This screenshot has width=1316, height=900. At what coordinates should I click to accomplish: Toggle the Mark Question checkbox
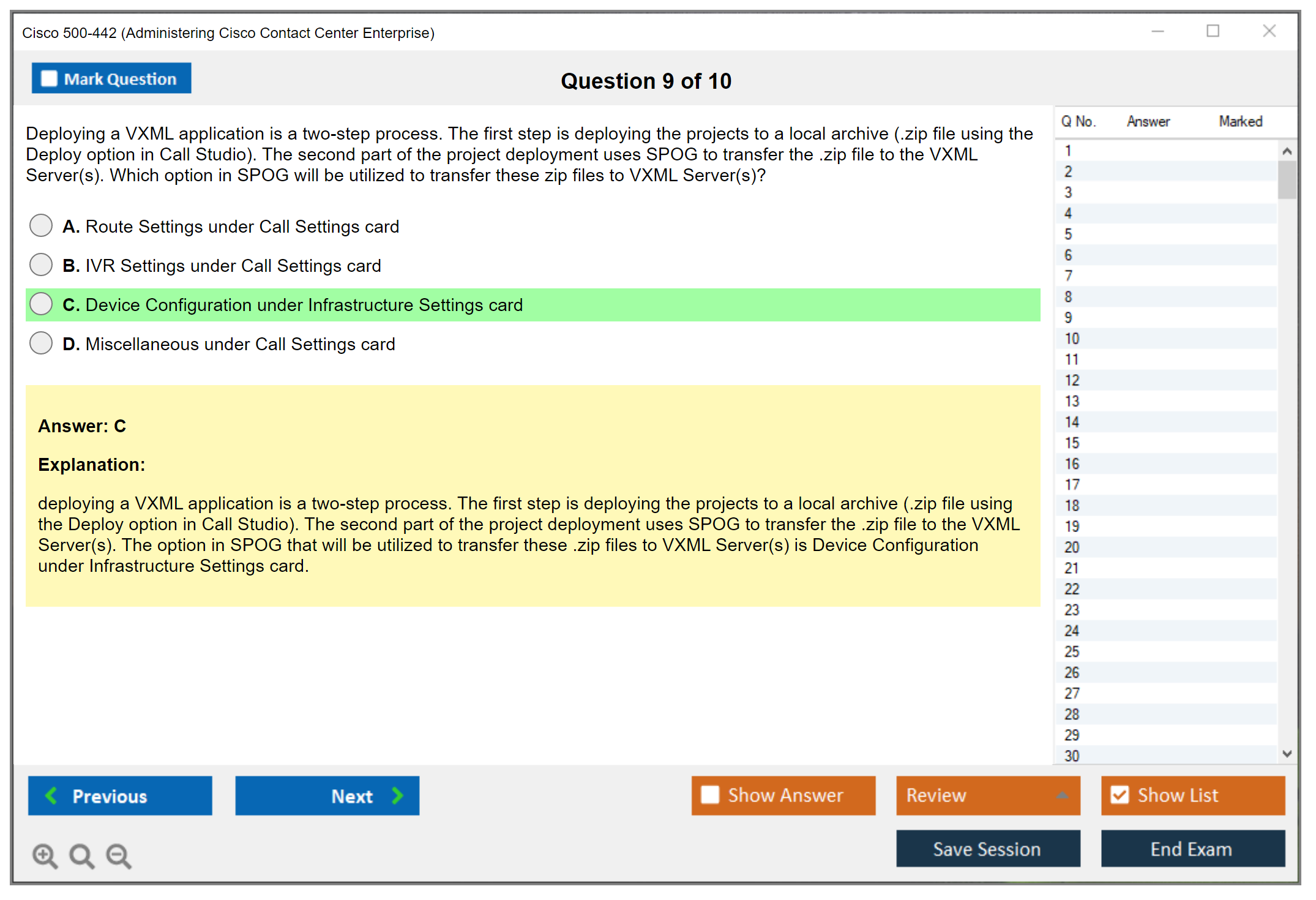pos(49,78)
